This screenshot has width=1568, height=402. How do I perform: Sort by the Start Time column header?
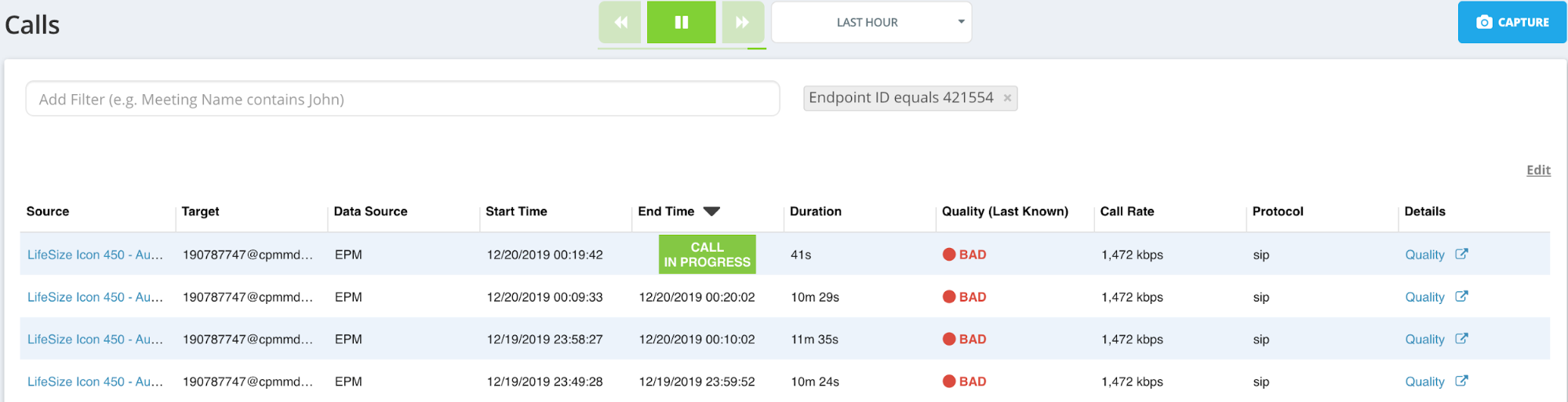(x=516, y=211)
